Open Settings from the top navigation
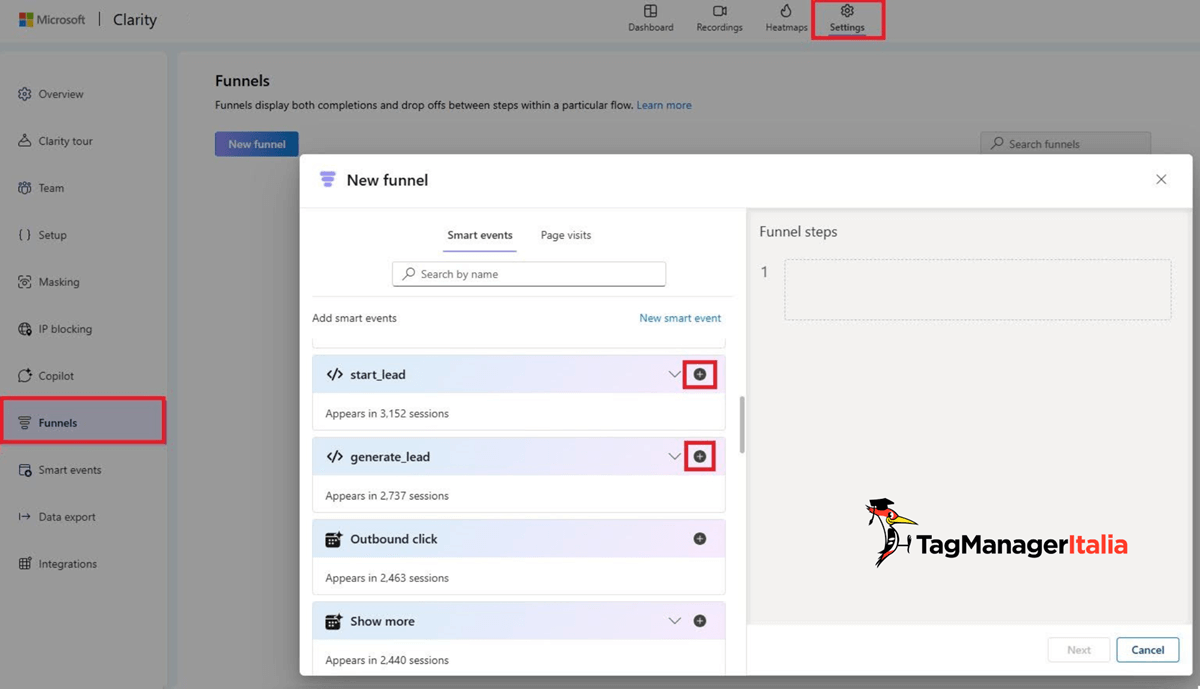 847,19
